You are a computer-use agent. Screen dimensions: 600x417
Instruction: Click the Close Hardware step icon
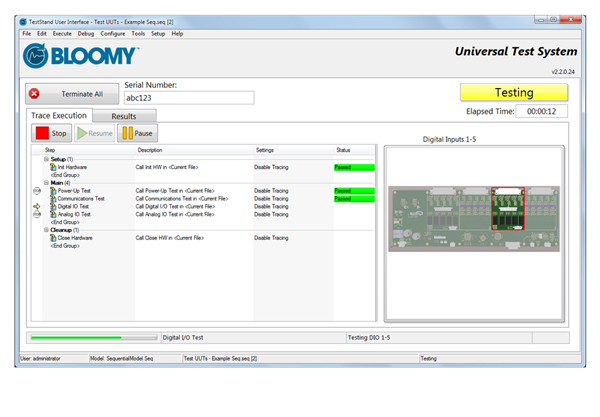click(x=53, y=238)
